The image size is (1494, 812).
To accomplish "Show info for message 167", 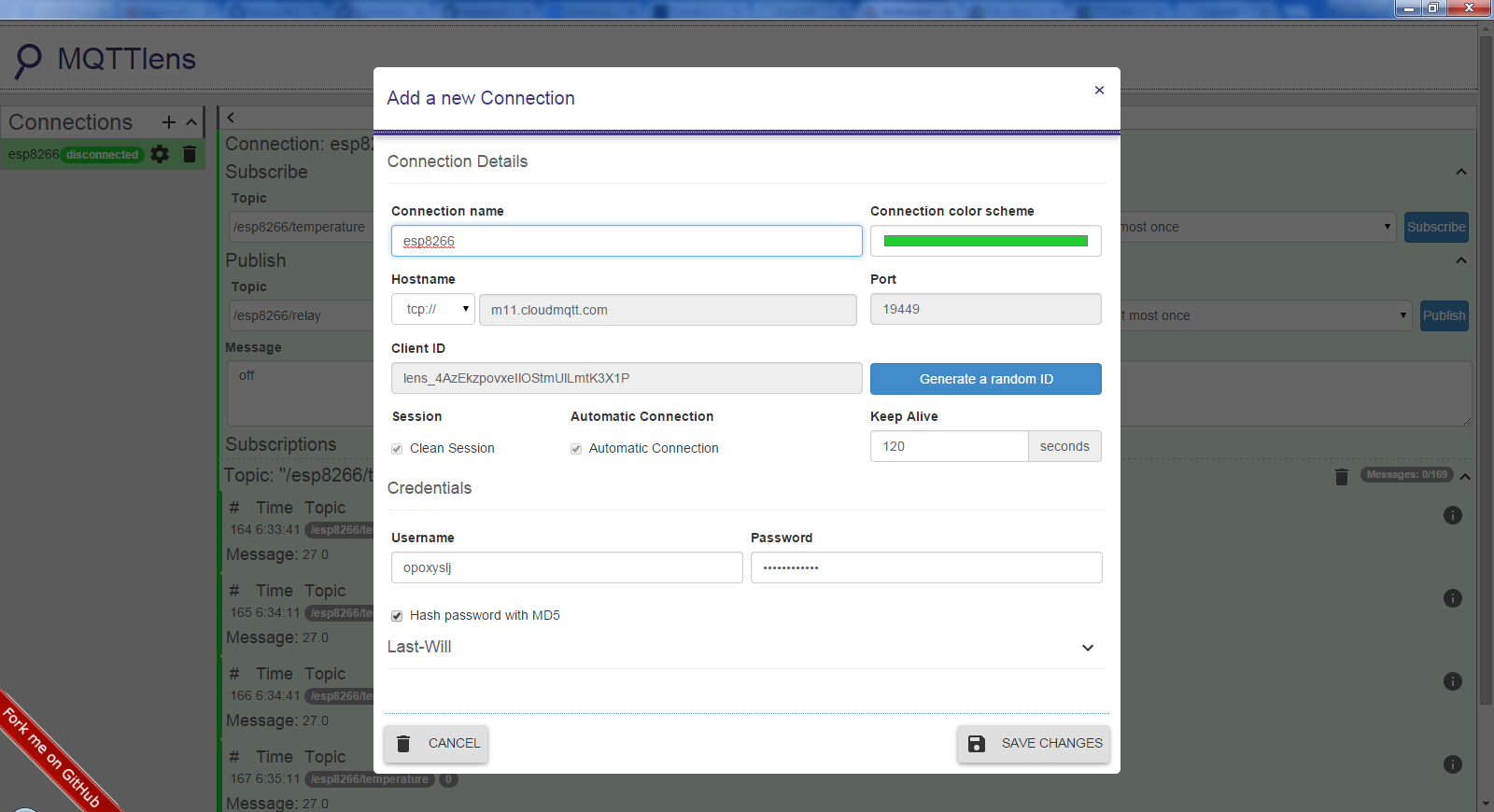I will pos(1453,764).
